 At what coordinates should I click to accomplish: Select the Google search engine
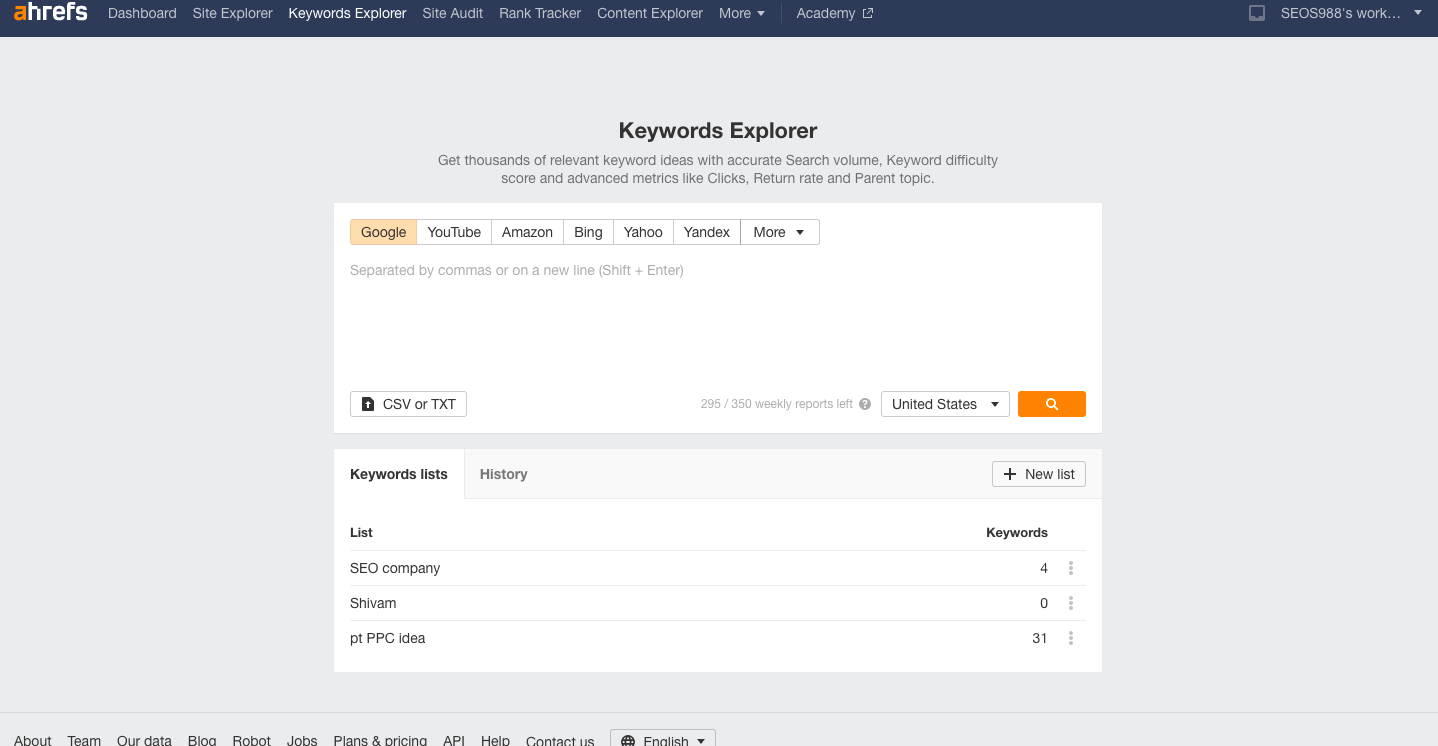[383, 232]
